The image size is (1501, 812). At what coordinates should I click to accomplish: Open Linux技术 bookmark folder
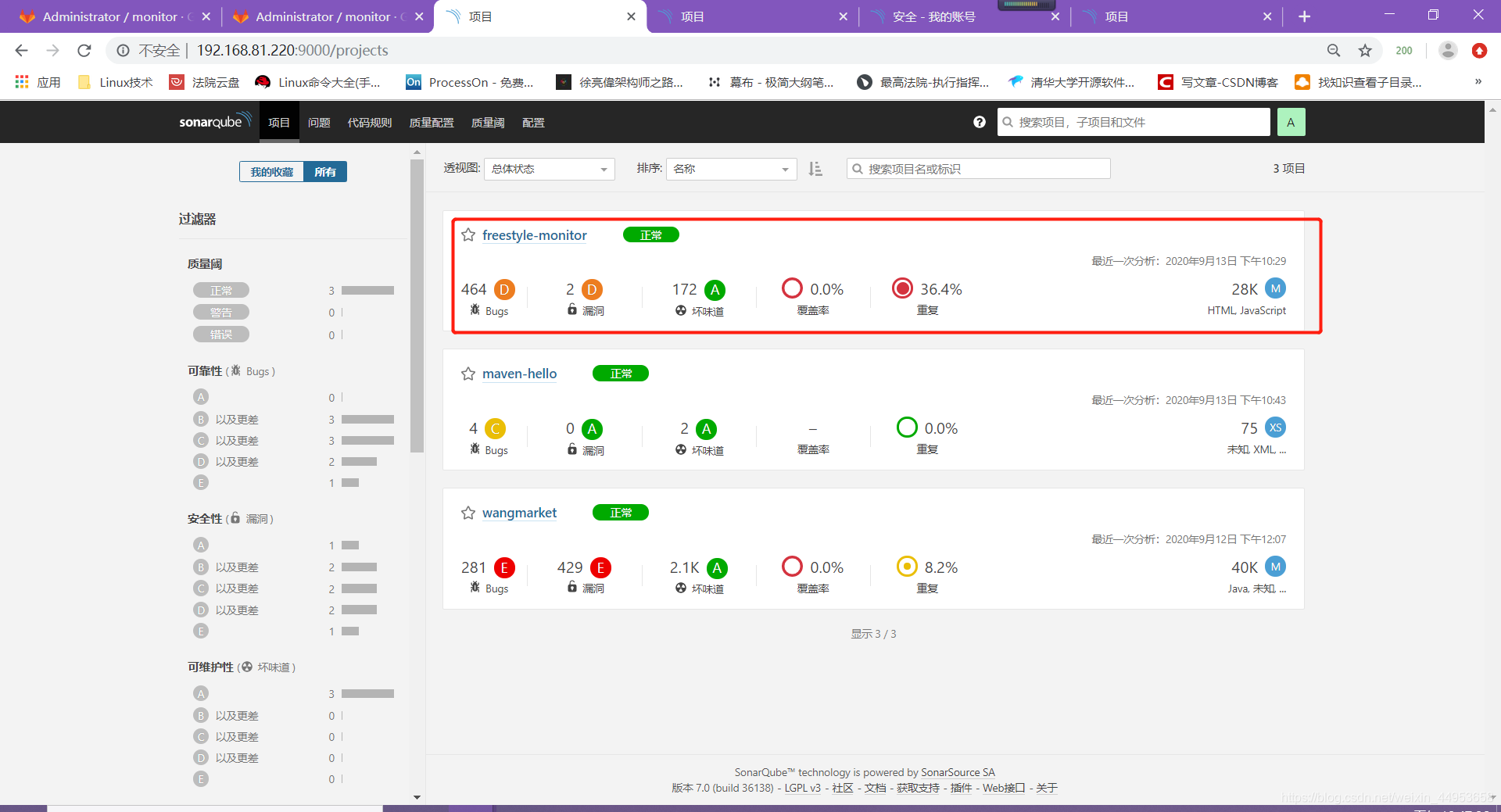click(116, 82)
